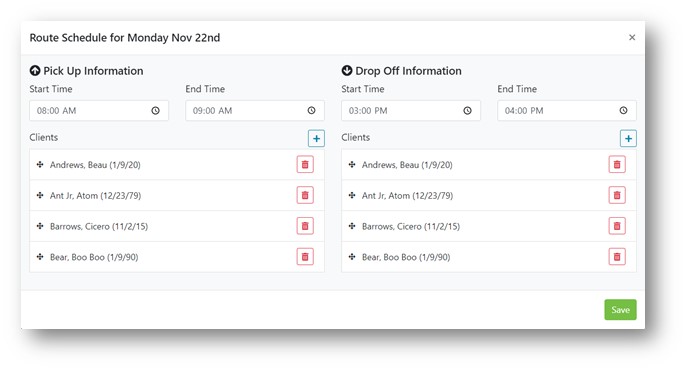
Task: Delete Barrows, Cicero from Pick Up clients
Action: 305,226
